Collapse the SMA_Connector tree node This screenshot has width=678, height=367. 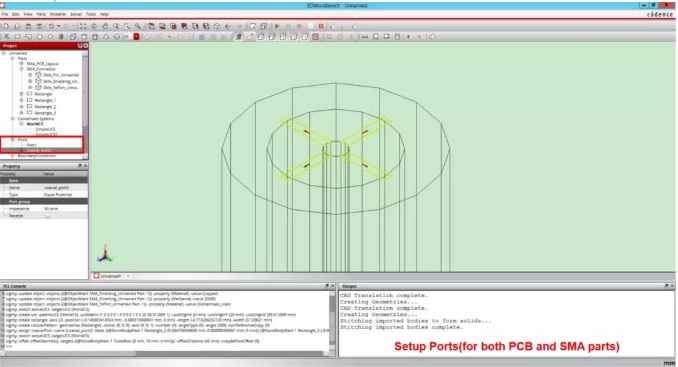click(21, 69)
